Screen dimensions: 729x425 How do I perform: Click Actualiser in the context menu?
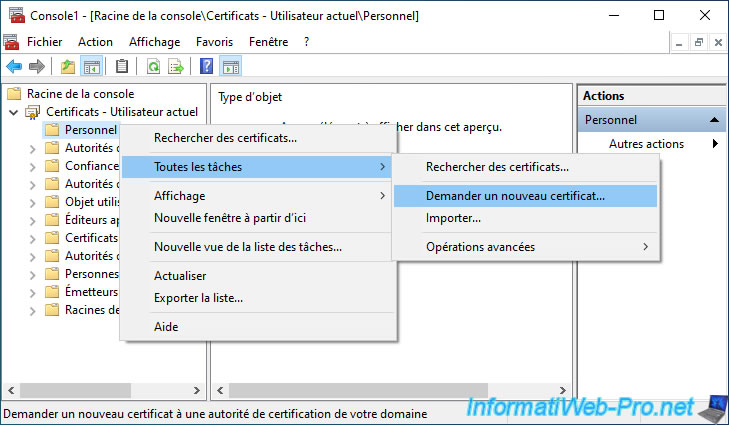180,276
